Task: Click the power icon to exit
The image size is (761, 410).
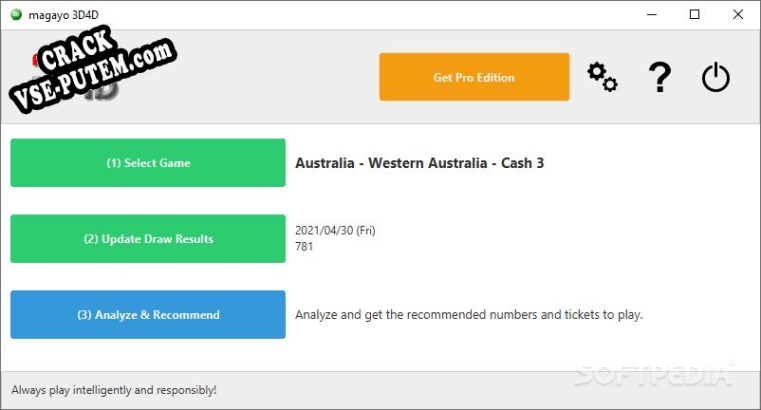Action: (715, 77)
